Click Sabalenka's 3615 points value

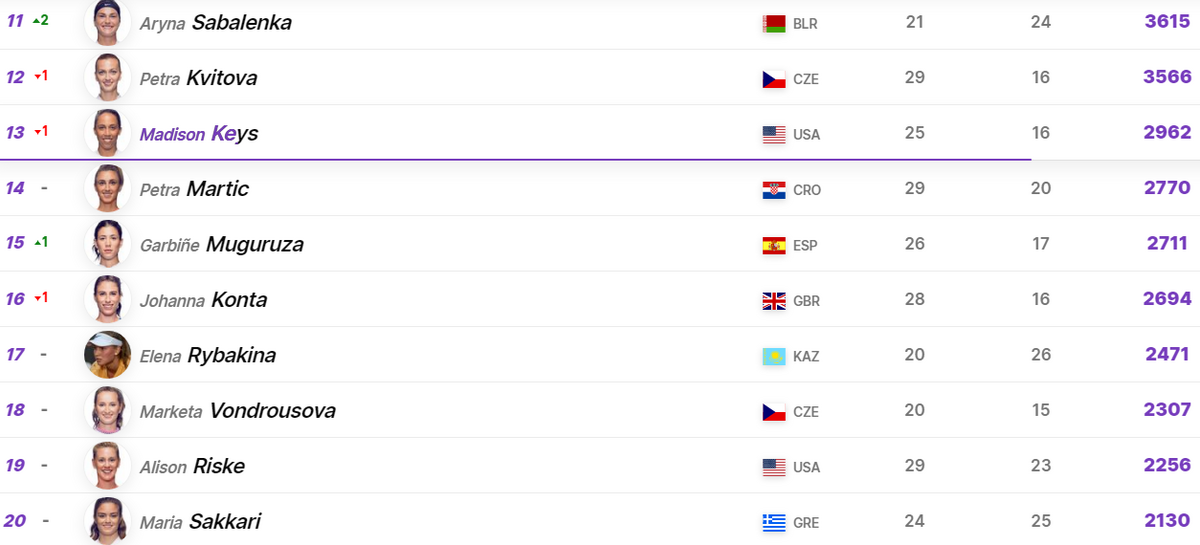coord(1168,21)
